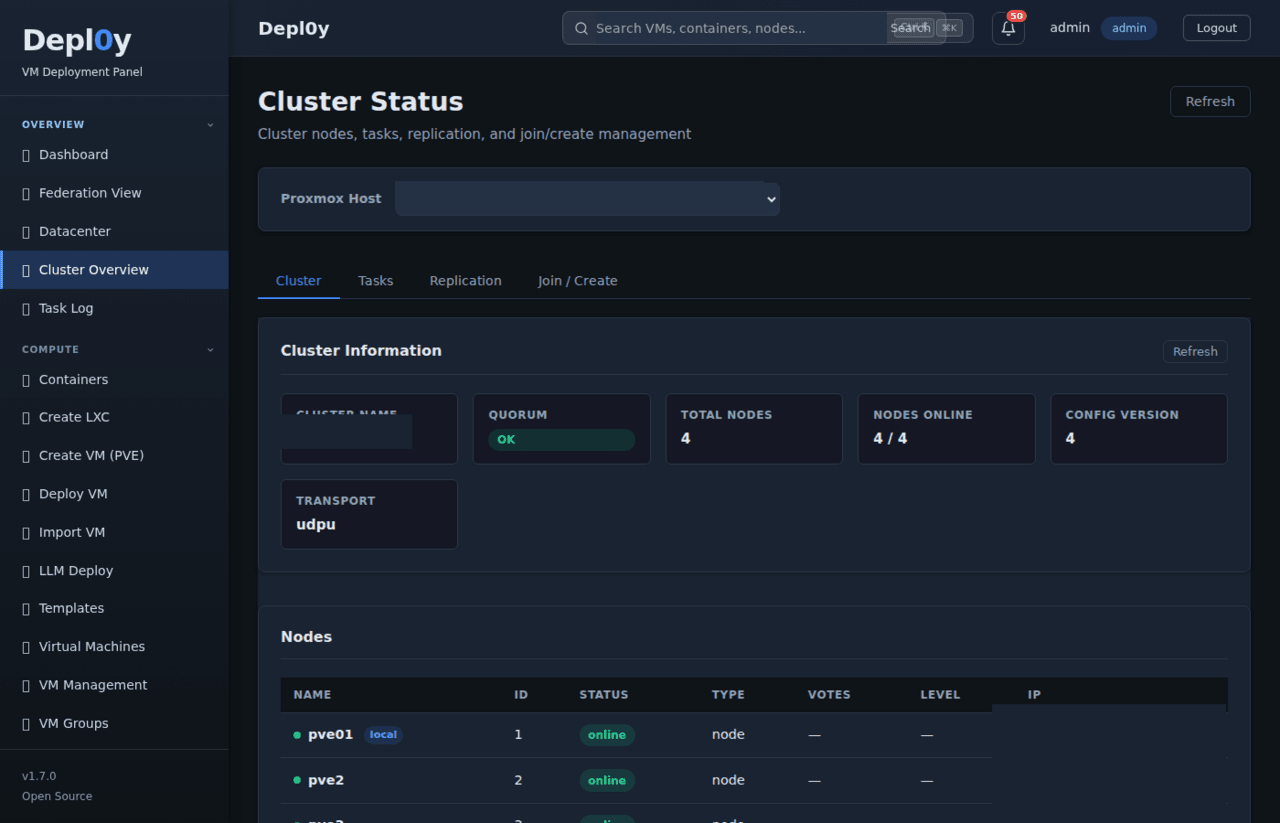Click the CONFIG VERSION card

point(1139,428)
